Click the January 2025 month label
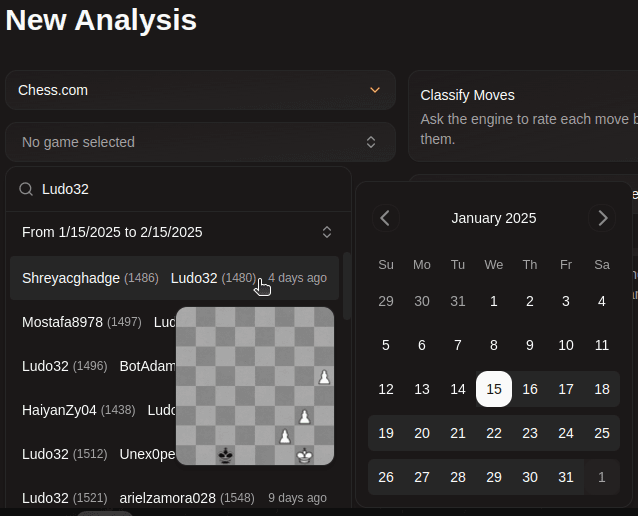 [x=494, y=218]
